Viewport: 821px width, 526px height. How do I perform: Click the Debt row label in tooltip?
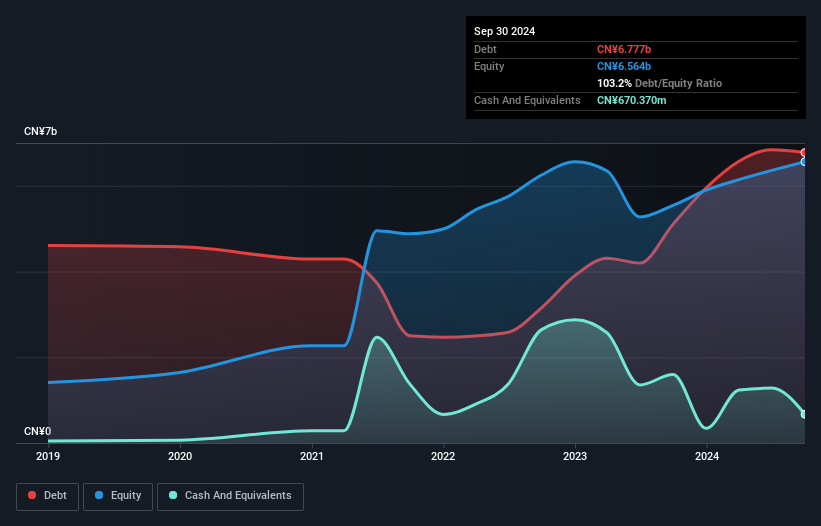485,49
